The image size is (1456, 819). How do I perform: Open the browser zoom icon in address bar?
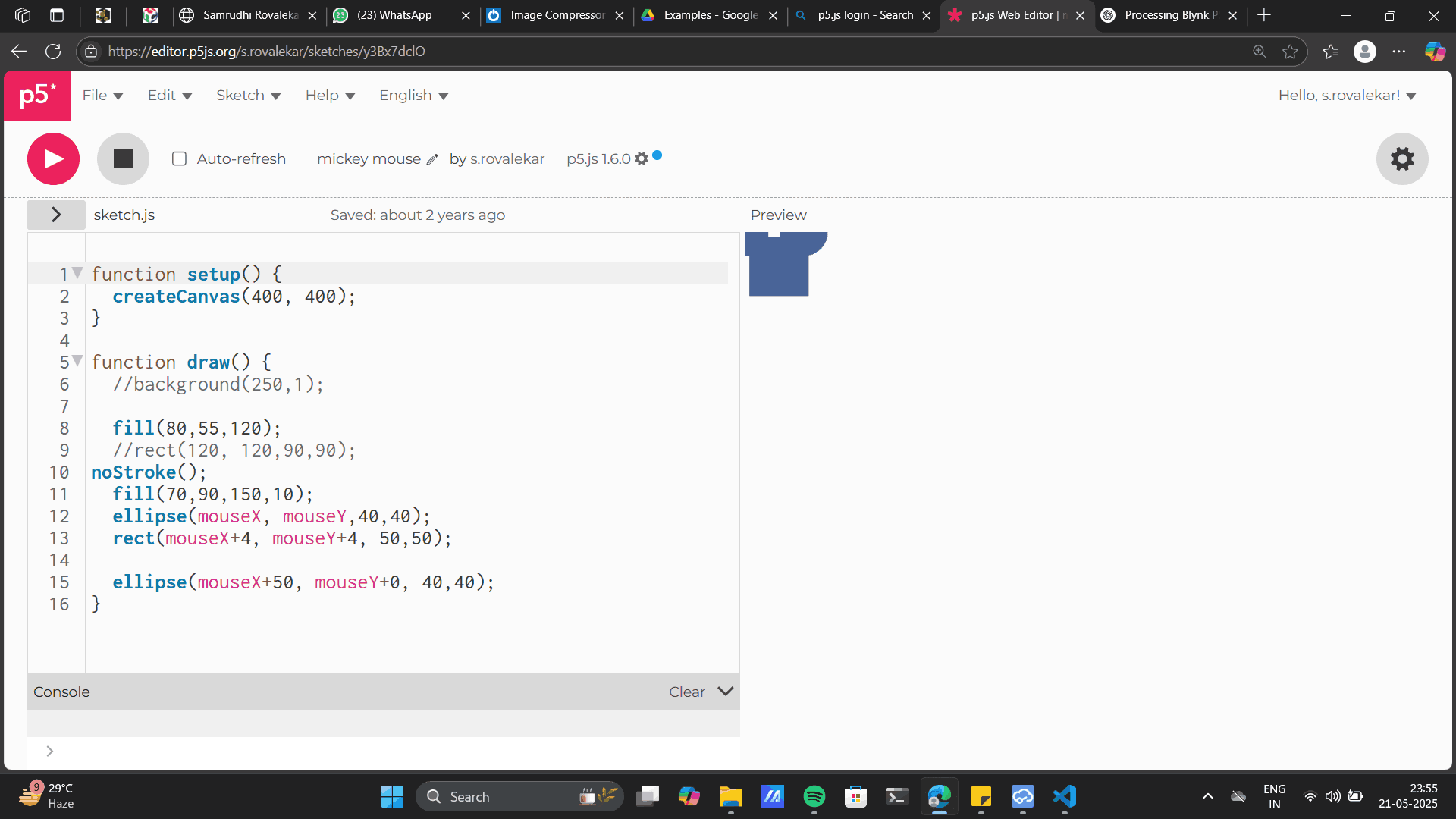pyautogui.click(x=1260, y=52)
